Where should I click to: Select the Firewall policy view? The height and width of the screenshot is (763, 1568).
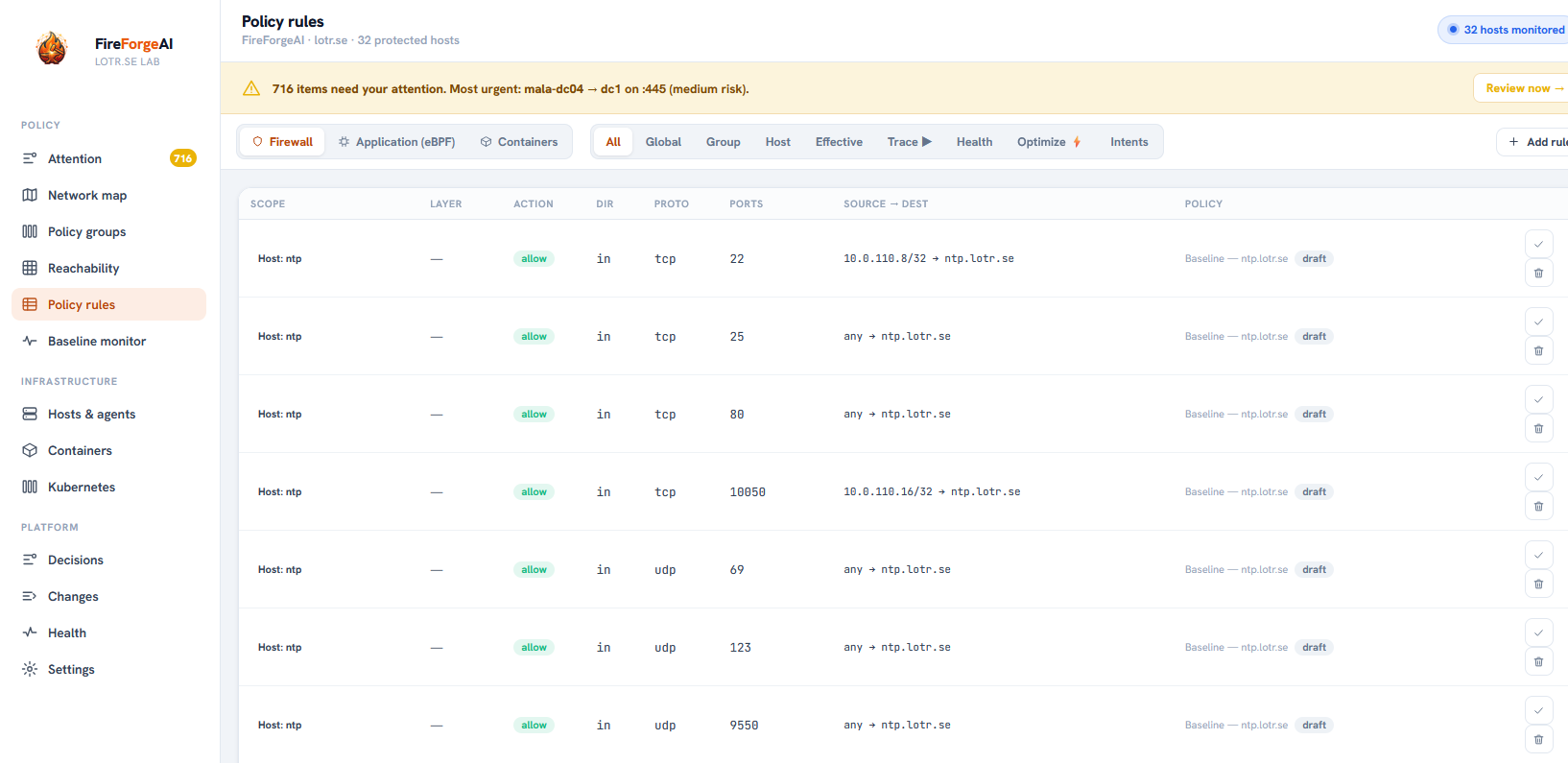click(283, 142)
